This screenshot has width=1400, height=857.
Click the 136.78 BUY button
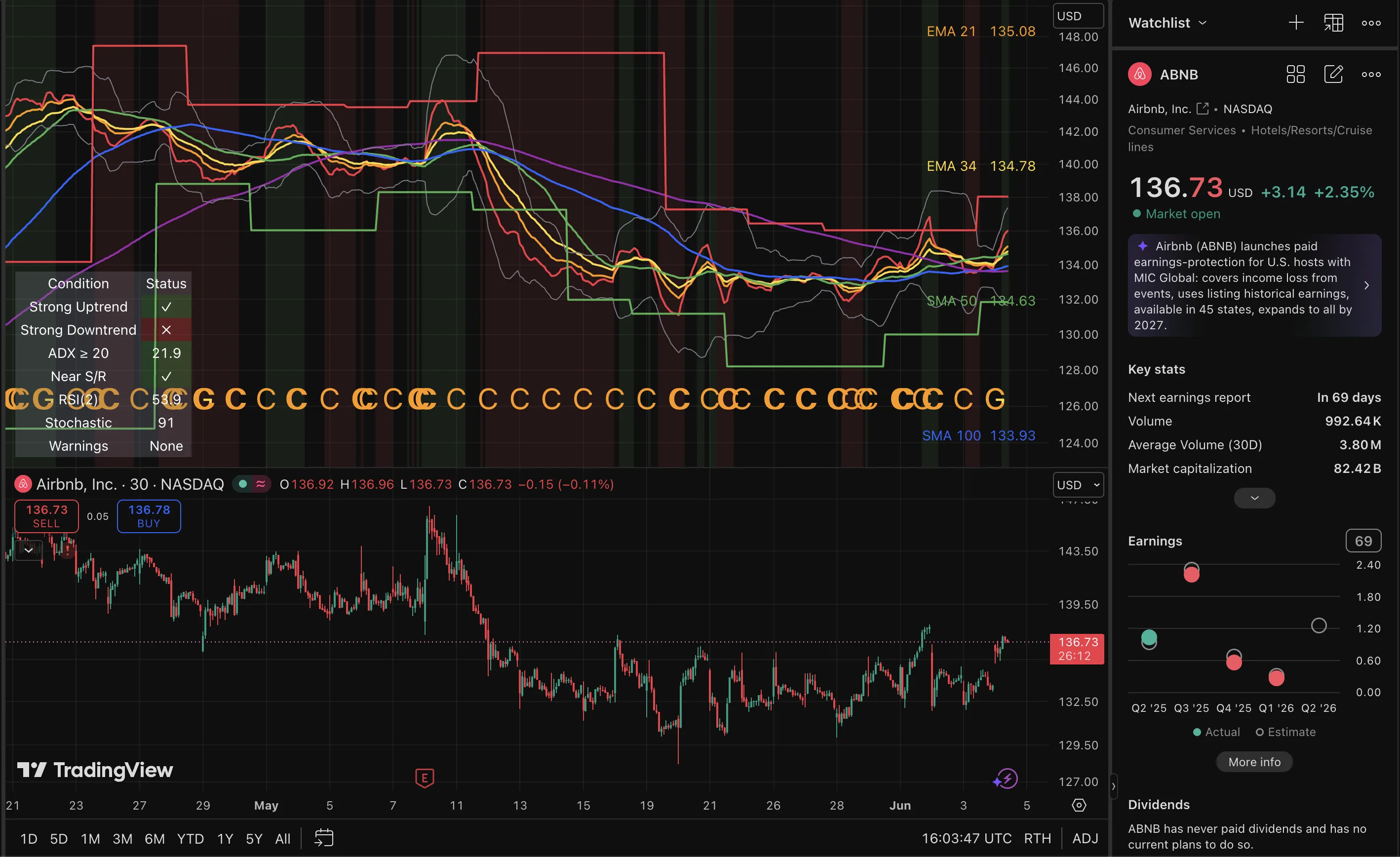tap(149, 516)
